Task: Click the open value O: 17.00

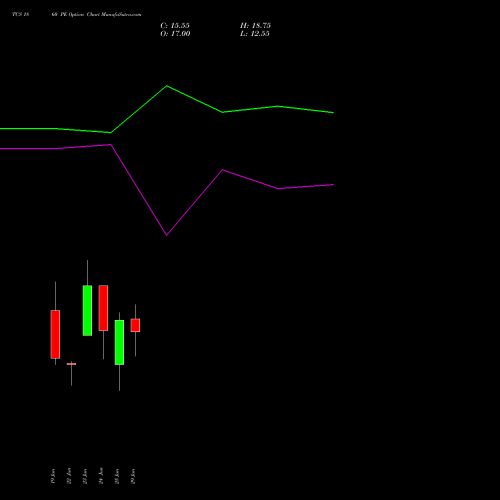Action: pos(175,34)
